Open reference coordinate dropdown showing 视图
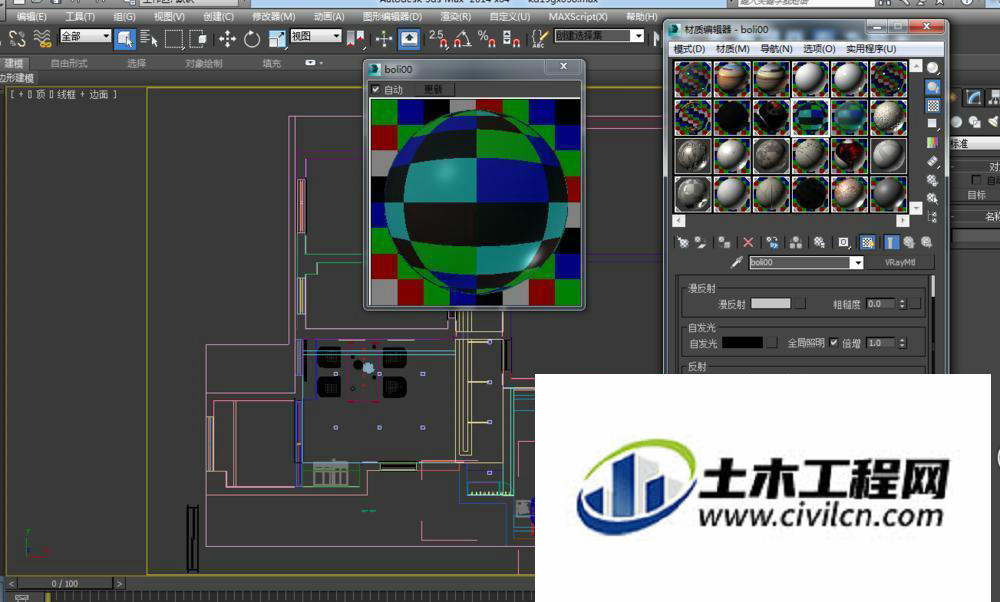Image resolution: width=1000 pixels, height=602 pixels. tap(316, 36)
